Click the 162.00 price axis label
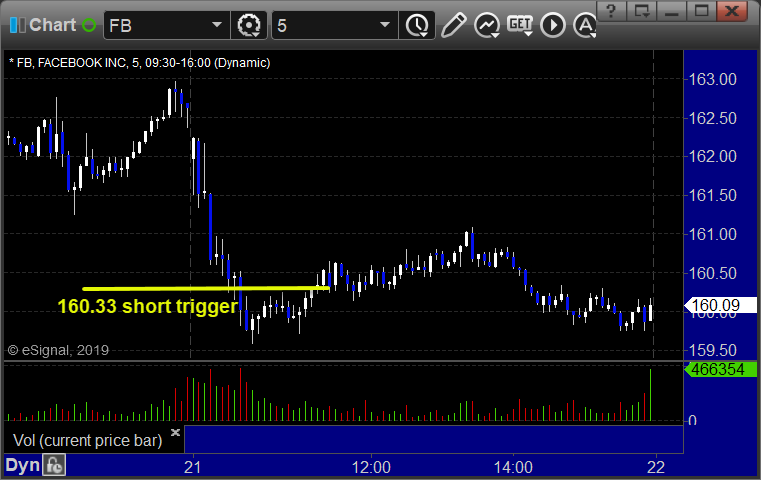 coord(712,156)
